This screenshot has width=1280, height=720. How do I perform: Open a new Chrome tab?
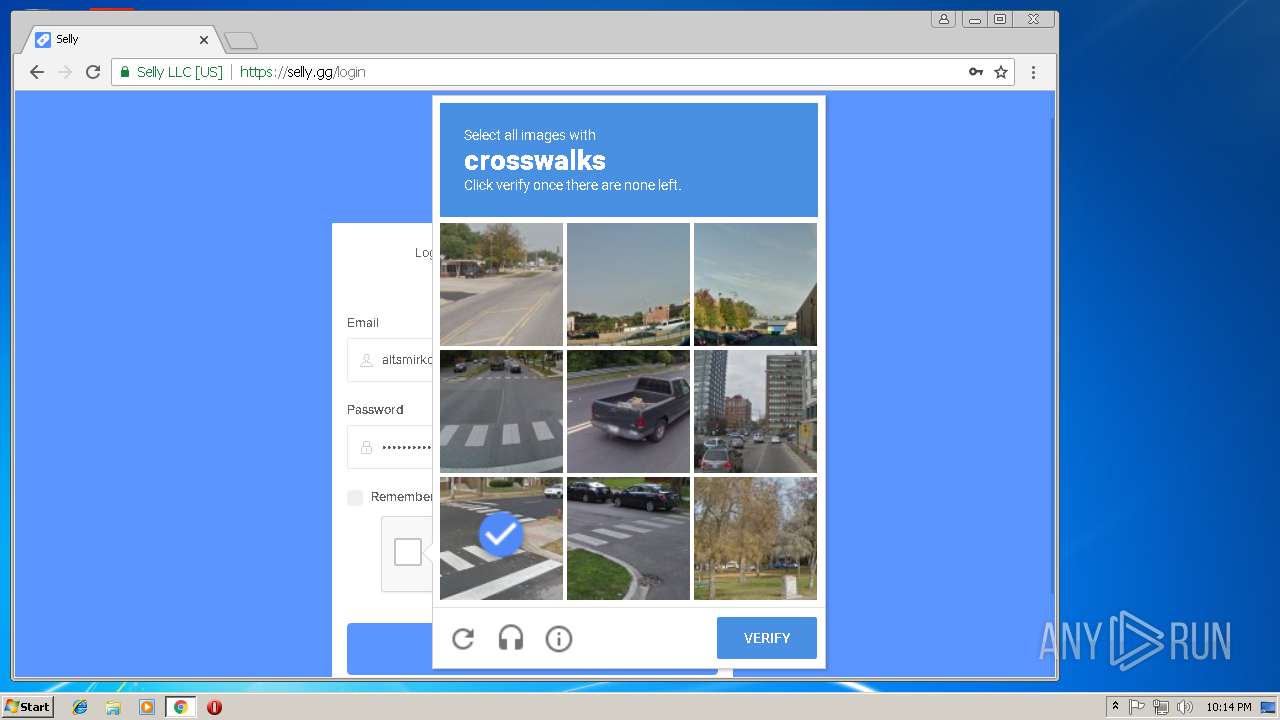pyautogui.click(x=241, y=40)
